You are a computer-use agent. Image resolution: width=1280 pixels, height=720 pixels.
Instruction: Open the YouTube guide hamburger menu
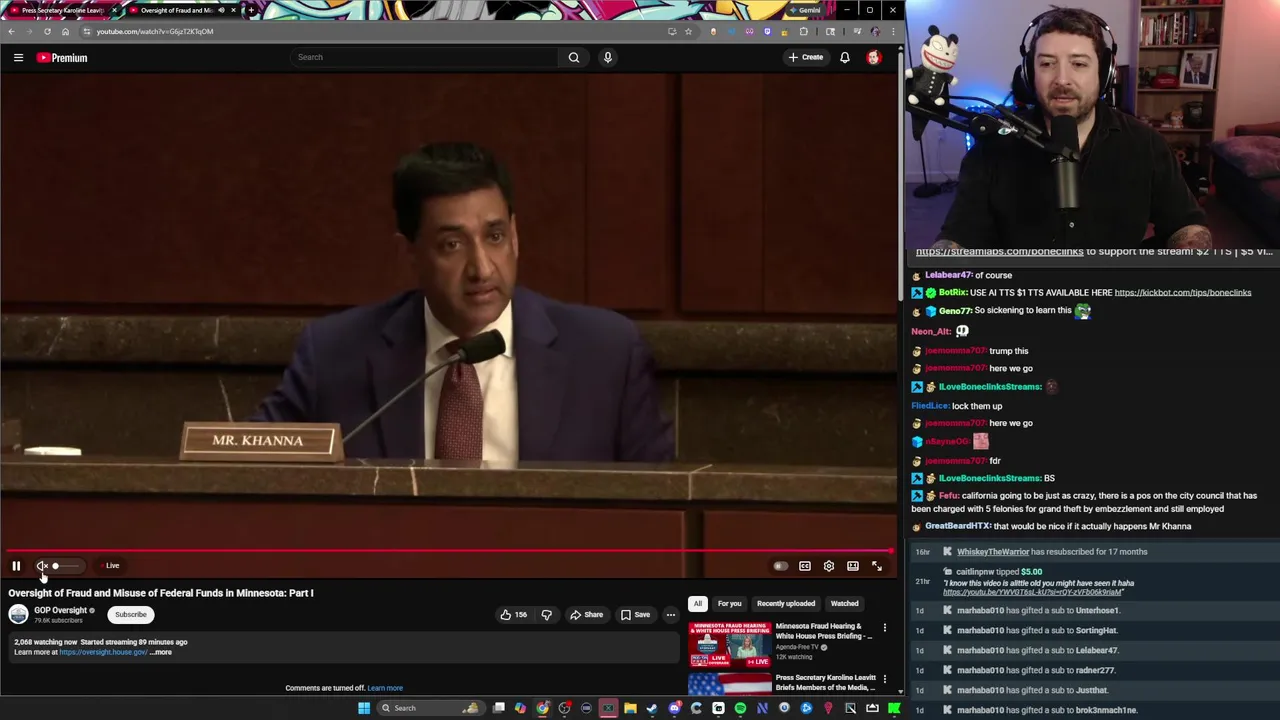point(18,57)
